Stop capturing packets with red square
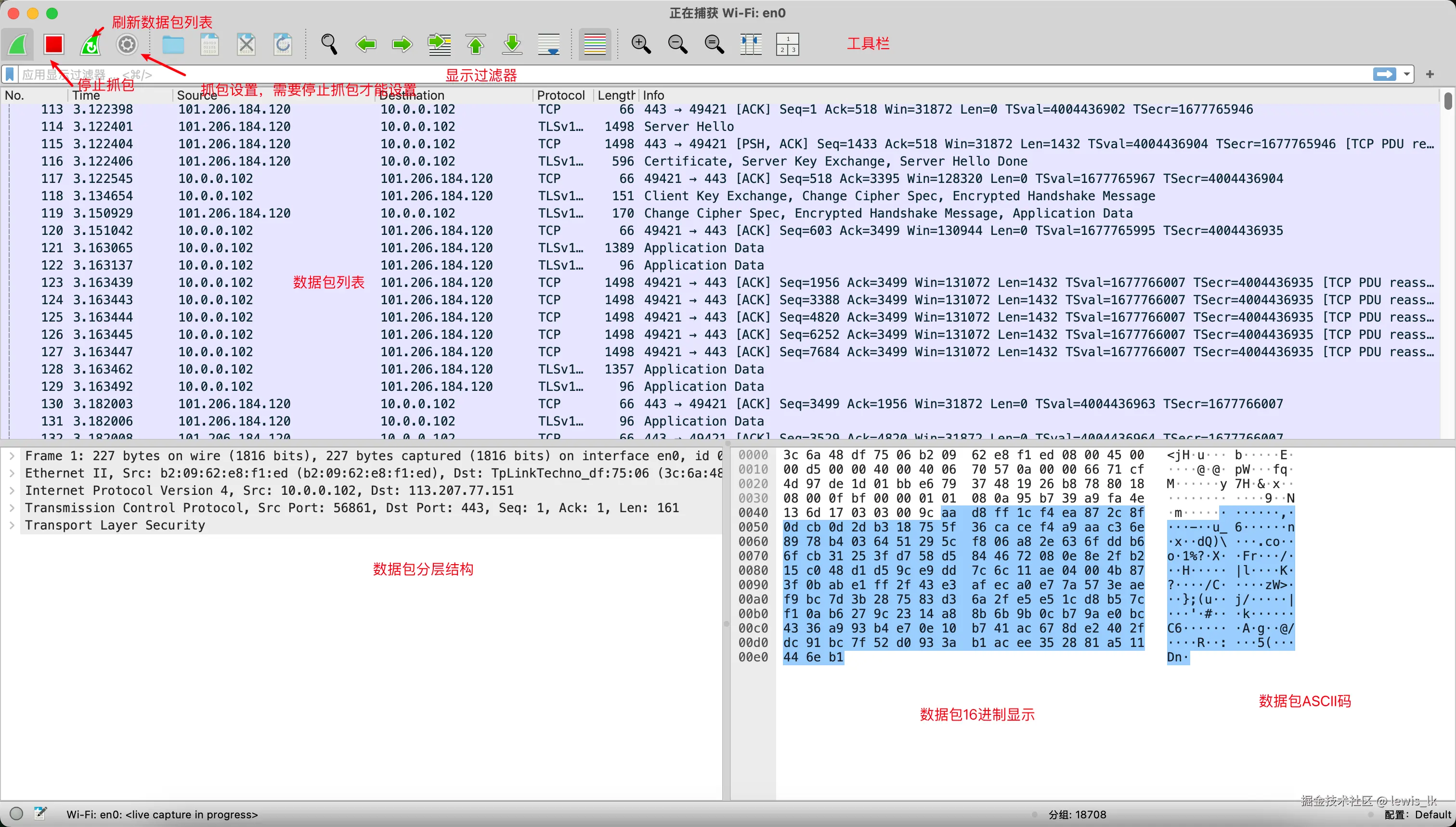The image size is (1456, 827). click(x=54, y=44)
